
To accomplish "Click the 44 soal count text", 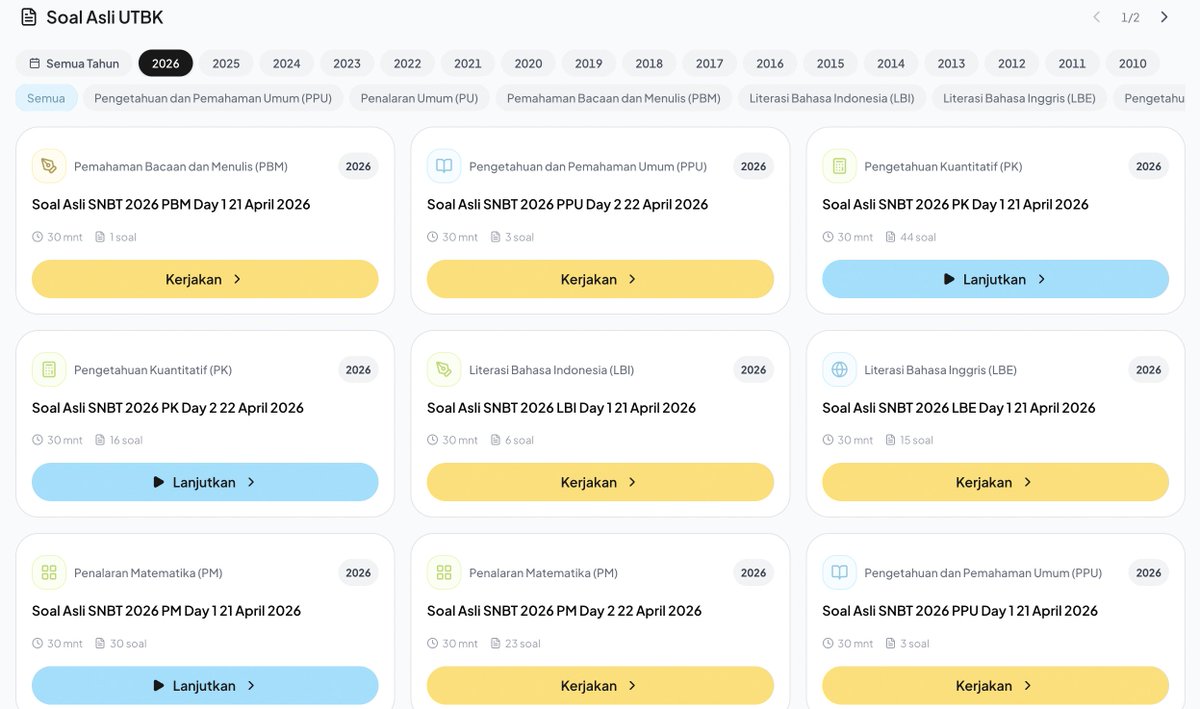I will (918, 237).
